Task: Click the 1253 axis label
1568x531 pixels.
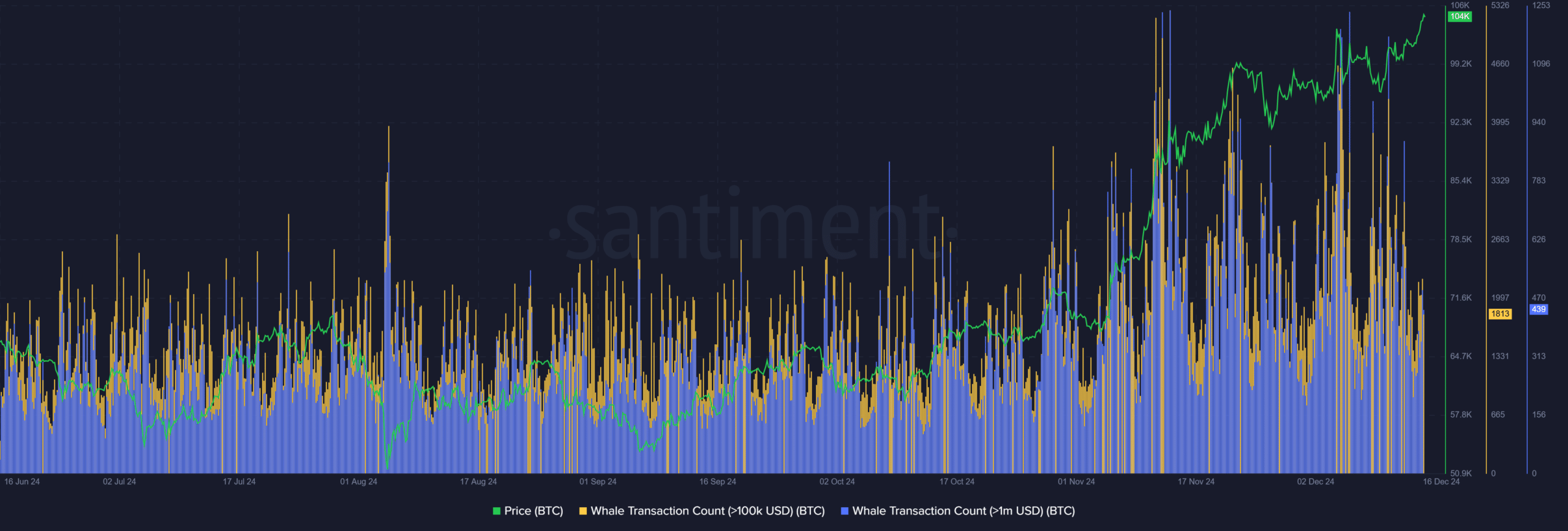Action: 1541,5
